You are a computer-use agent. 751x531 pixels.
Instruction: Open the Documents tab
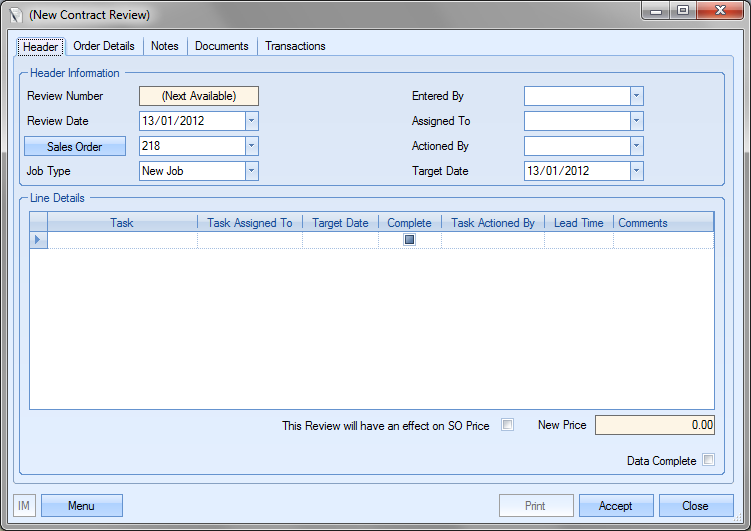point(222,46)
